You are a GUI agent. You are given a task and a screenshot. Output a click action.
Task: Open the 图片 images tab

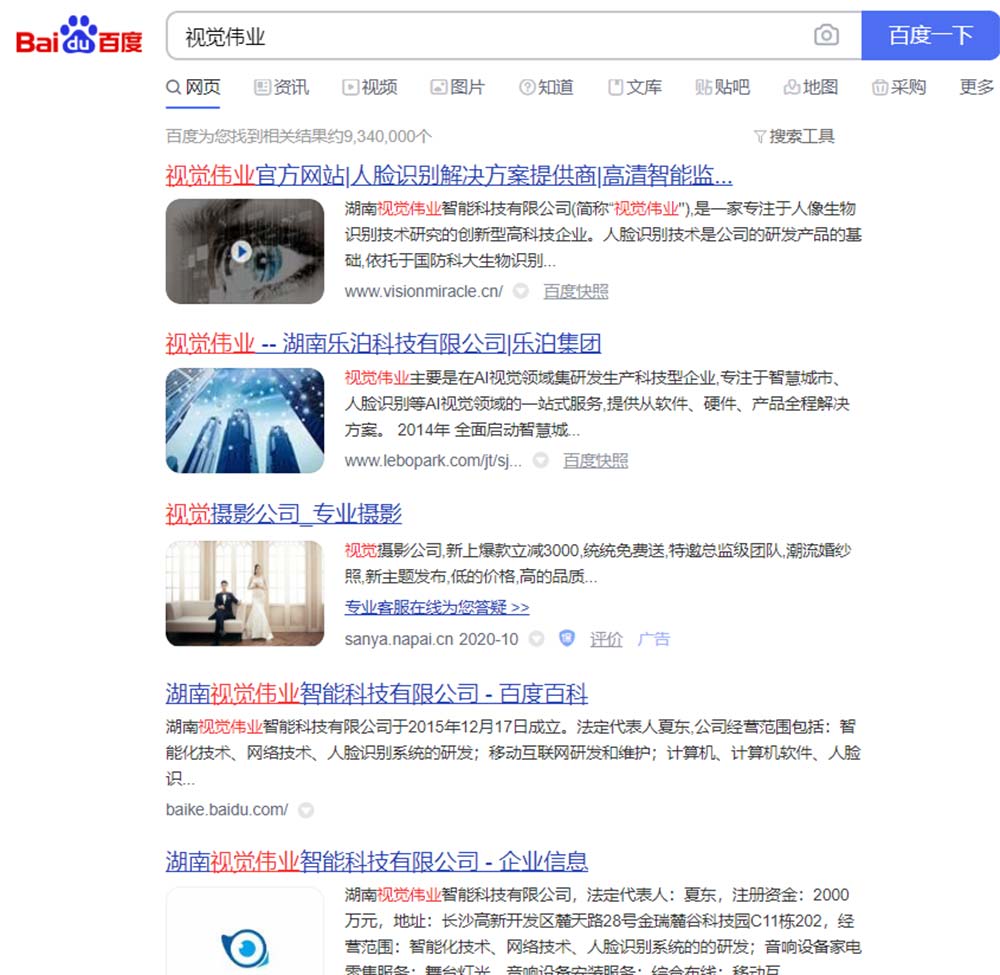(x=457, y=88)
